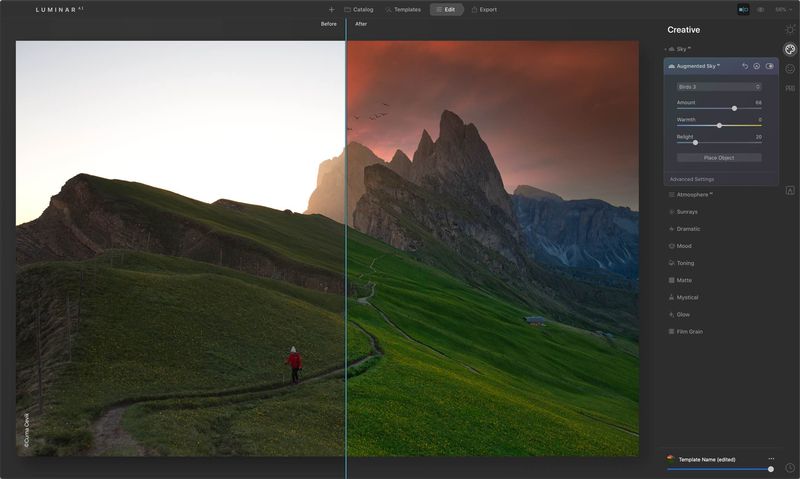Click the Before label
800x479 pixels.
(329, 24)
